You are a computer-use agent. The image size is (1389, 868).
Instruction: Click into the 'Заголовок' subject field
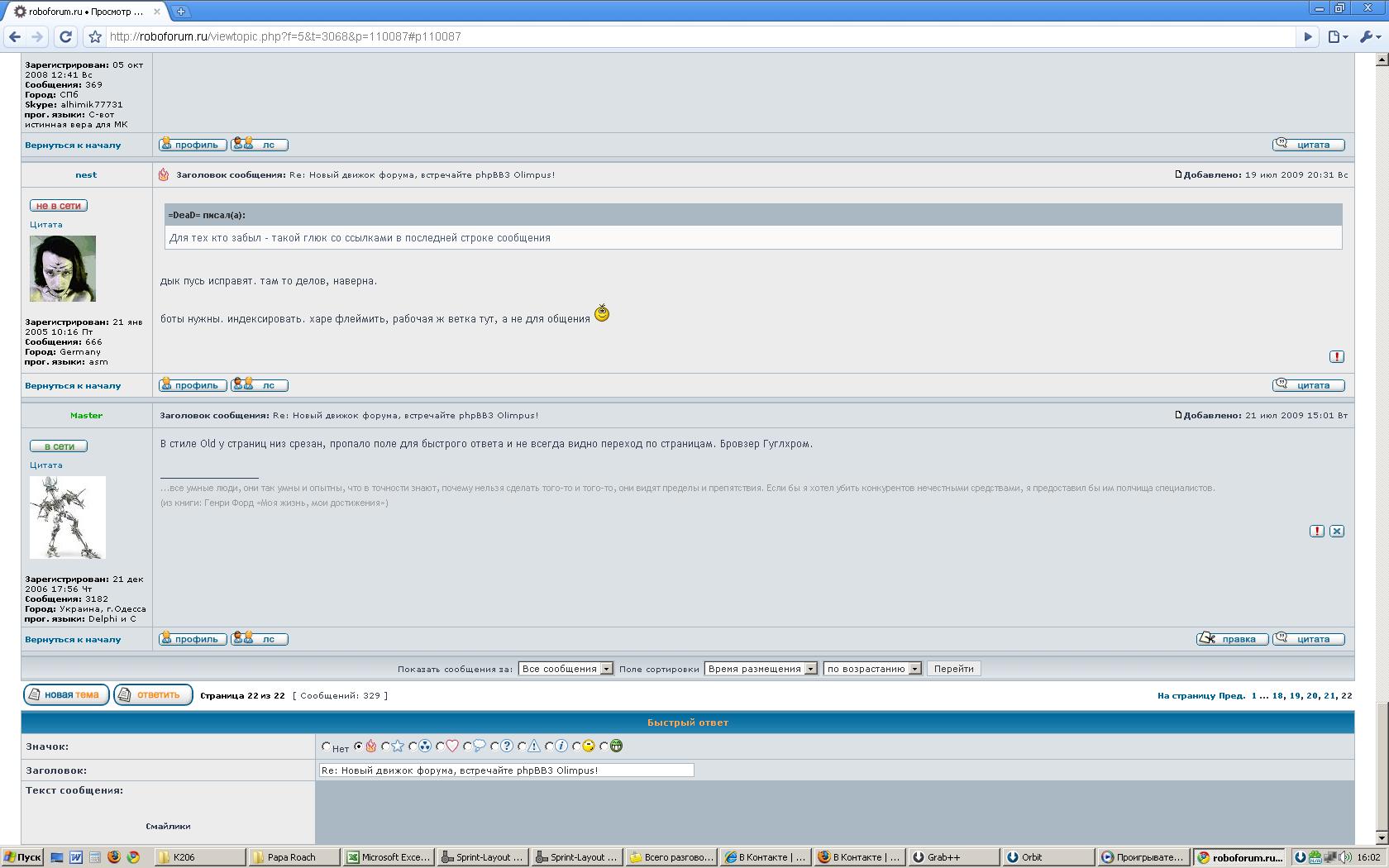506,770
